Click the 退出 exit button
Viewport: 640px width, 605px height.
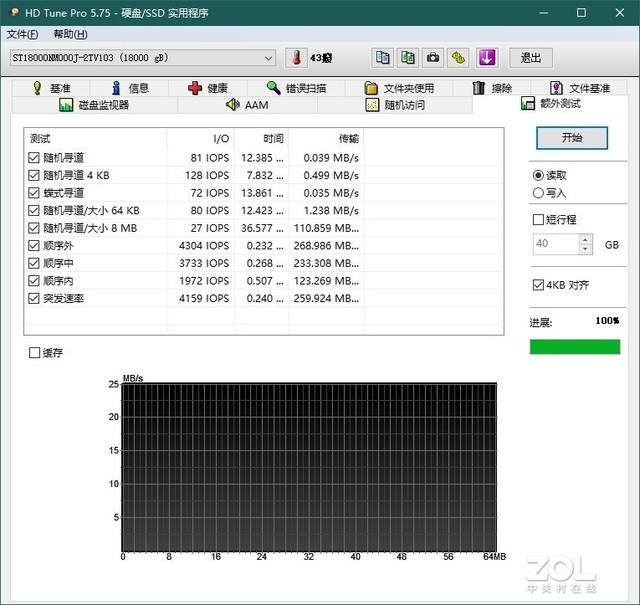pos(531,58)
